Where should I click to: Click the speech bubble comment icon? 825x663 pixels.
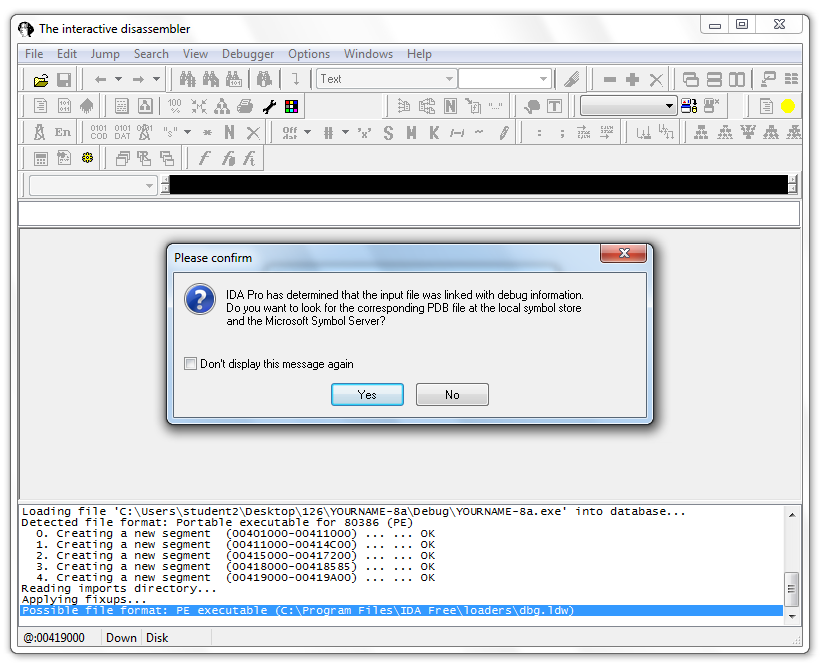coord(532,106)
